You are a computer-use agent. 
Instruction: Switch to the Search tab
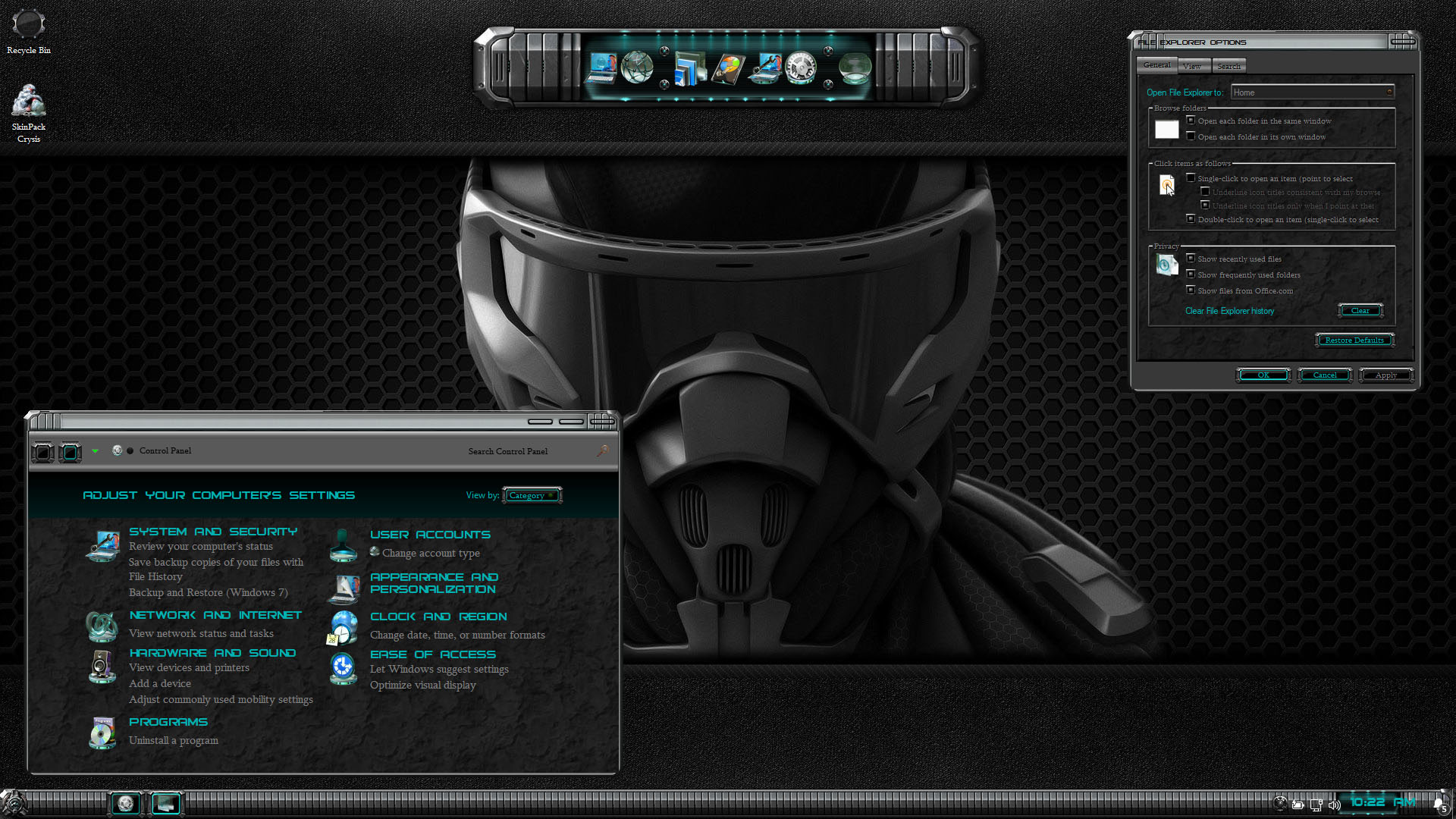tap(1228, 66)
